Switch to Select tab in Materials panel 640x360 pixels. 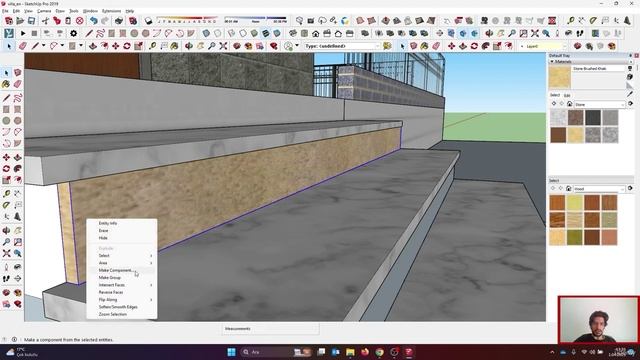click(x=555, y=95)
